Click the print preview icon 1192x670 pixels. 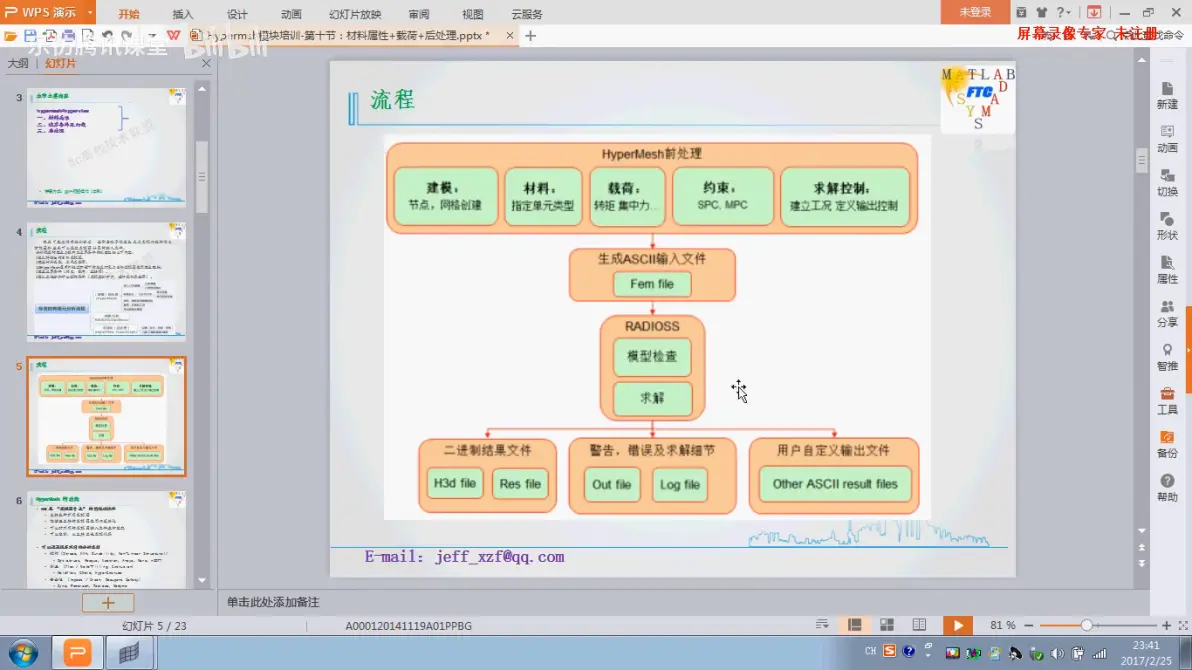(x=87, y=36)
